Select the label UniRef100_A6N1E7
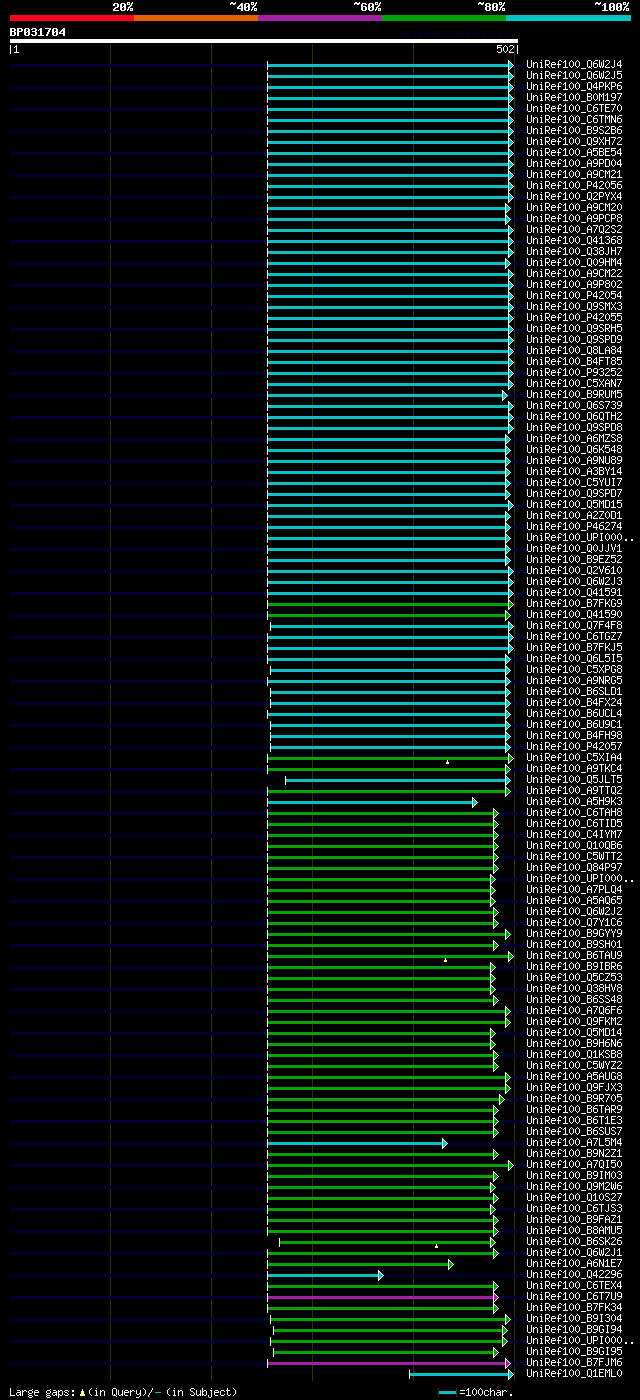Viewport: 640px width, 1400px height. [574, 1263]
